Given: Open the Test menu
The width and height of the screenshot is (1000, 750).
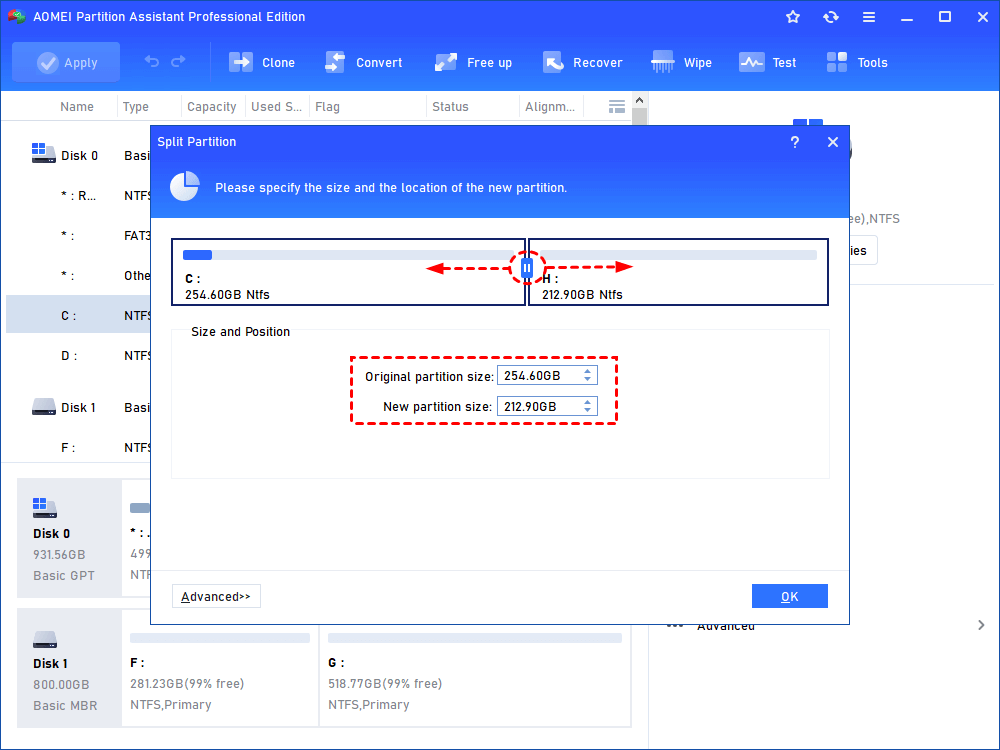Looking at the screenshot, I should click(768, 62).
